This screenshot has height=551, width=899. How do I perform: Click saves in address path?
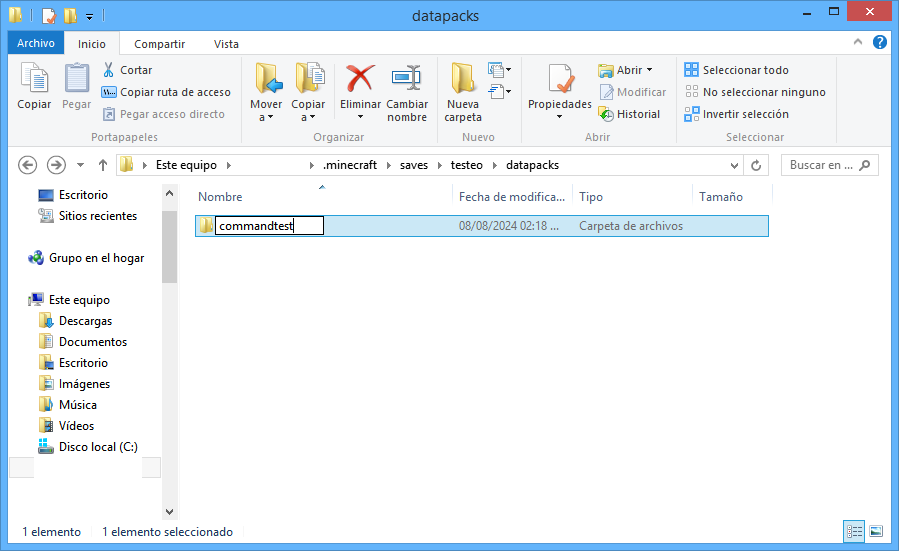click(x=414, y=165)
